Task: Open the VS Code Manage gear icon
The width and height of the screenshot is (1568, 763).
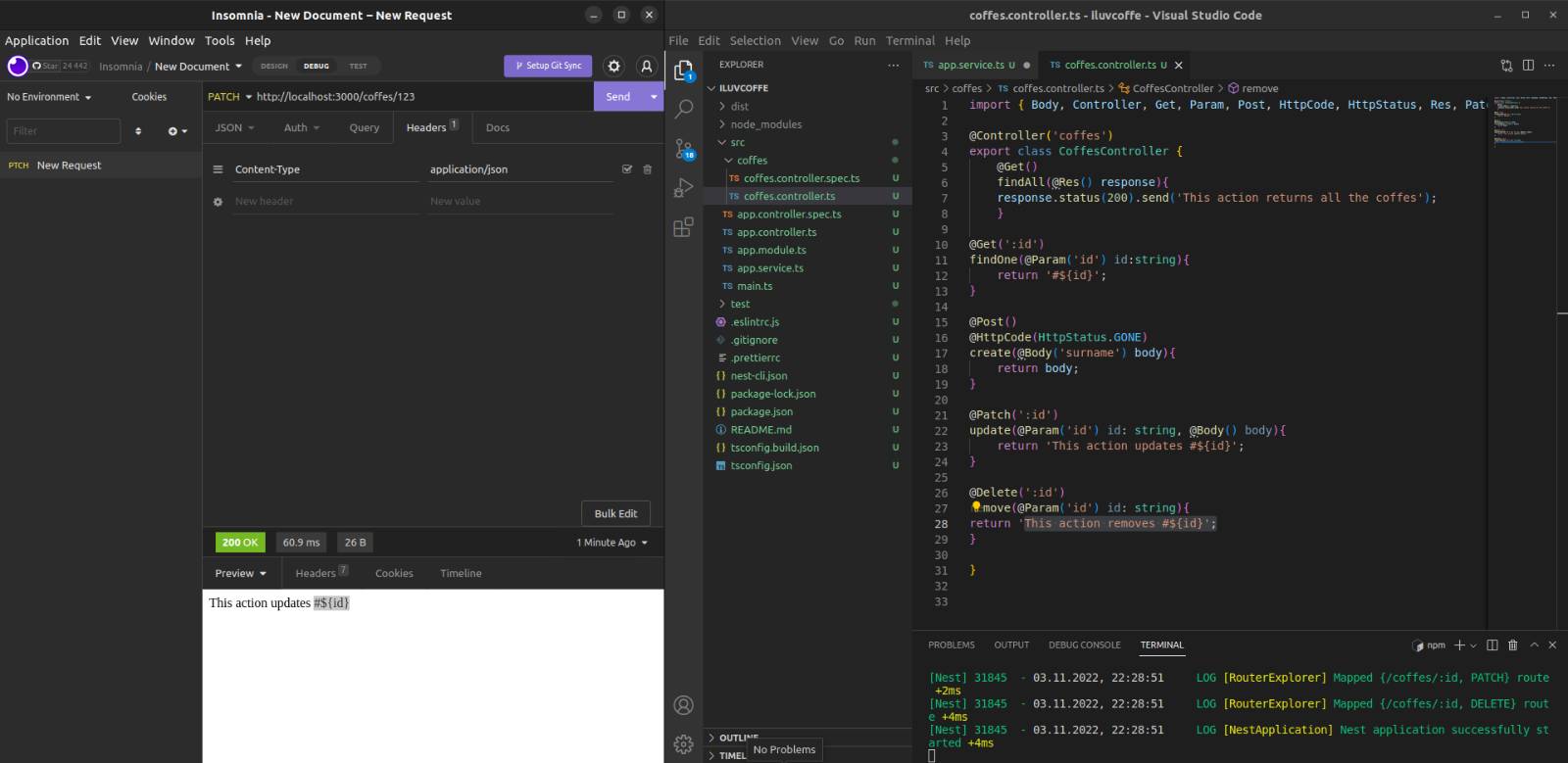Action: click(x=684, y=744)
